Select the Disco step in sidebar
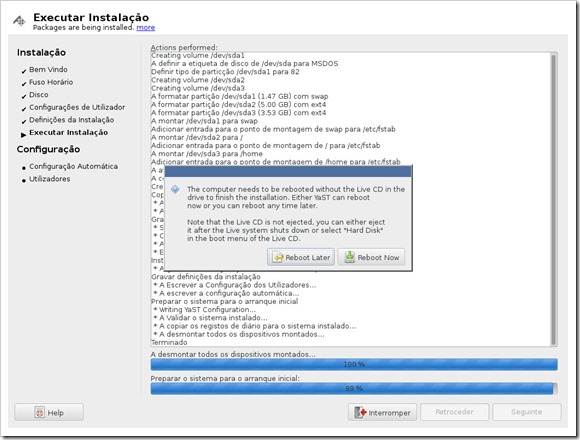The width and height of the screenshot is (580, 440). pyautogui.click(x=39, y=95)
